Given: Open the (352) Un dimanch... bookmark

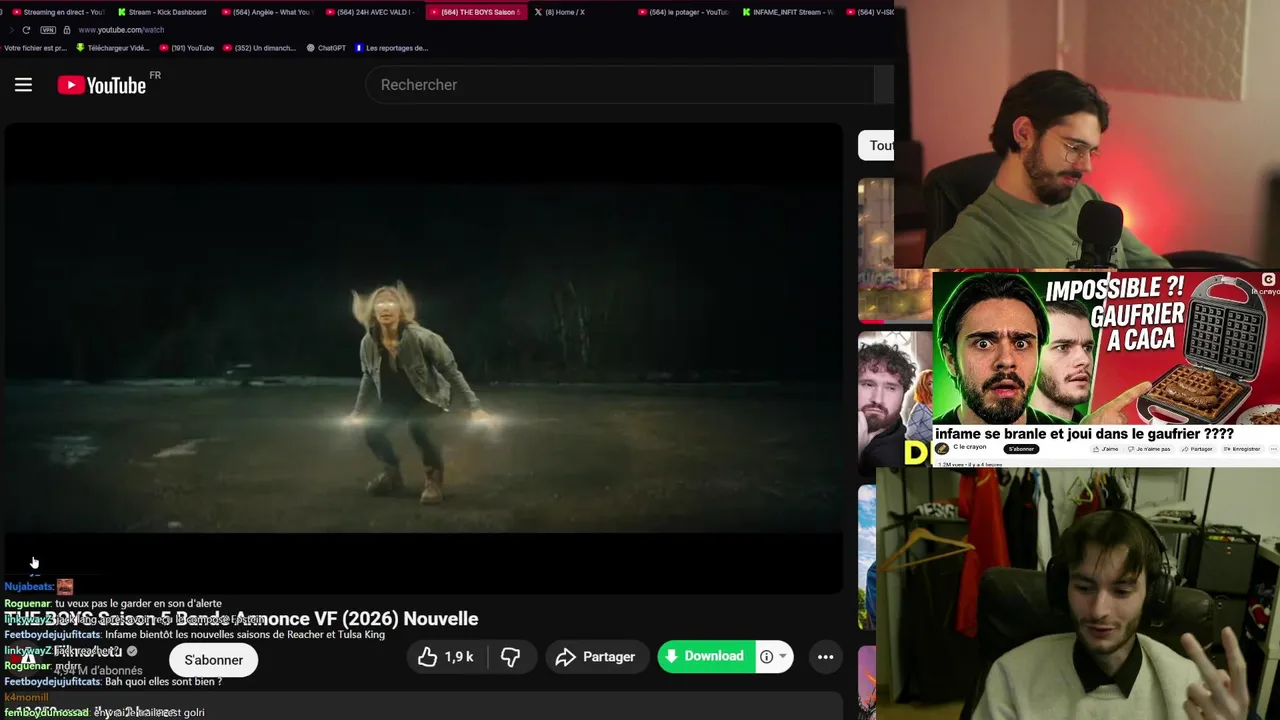Looking at the screenshot, I should [x=259, y=48].
